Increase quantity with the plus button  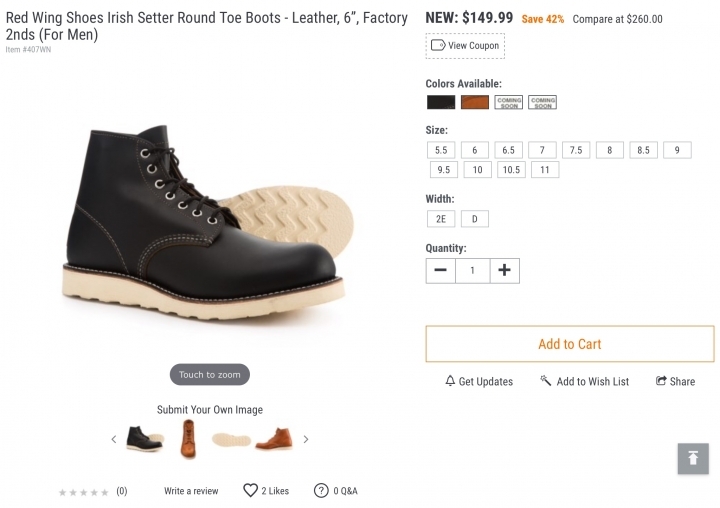(x=504, y=271)
